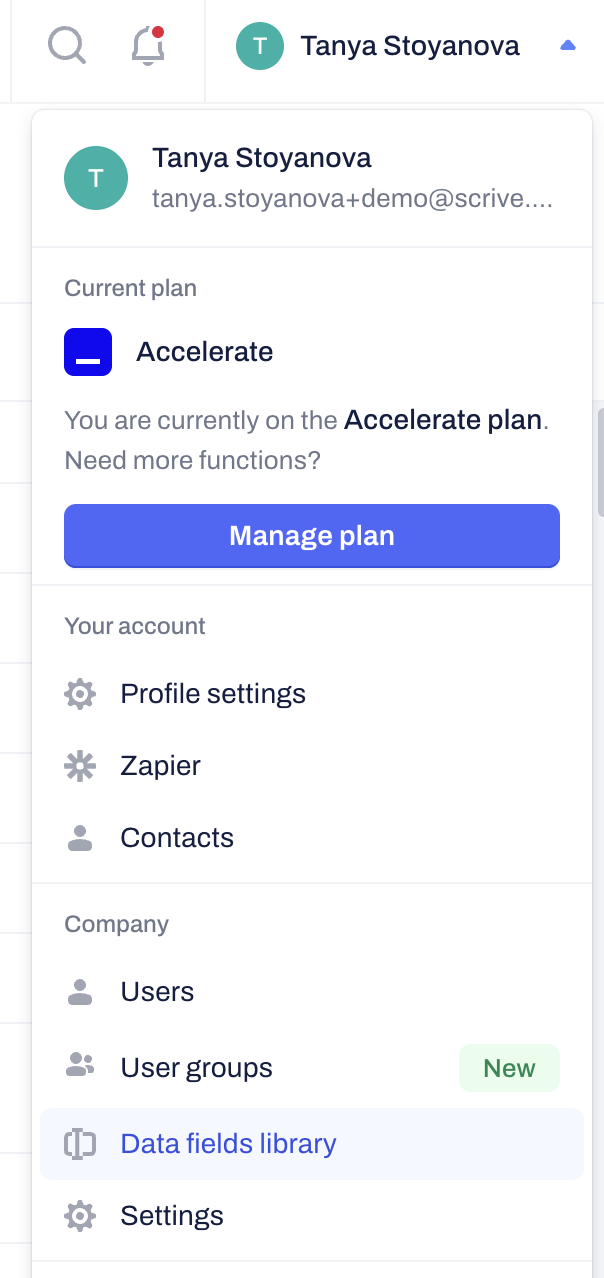Image resolution: width=604 pixels, height=1278 pixels.
Task: Click the large avatar in dropdown panel
Action: coord(96,178)
